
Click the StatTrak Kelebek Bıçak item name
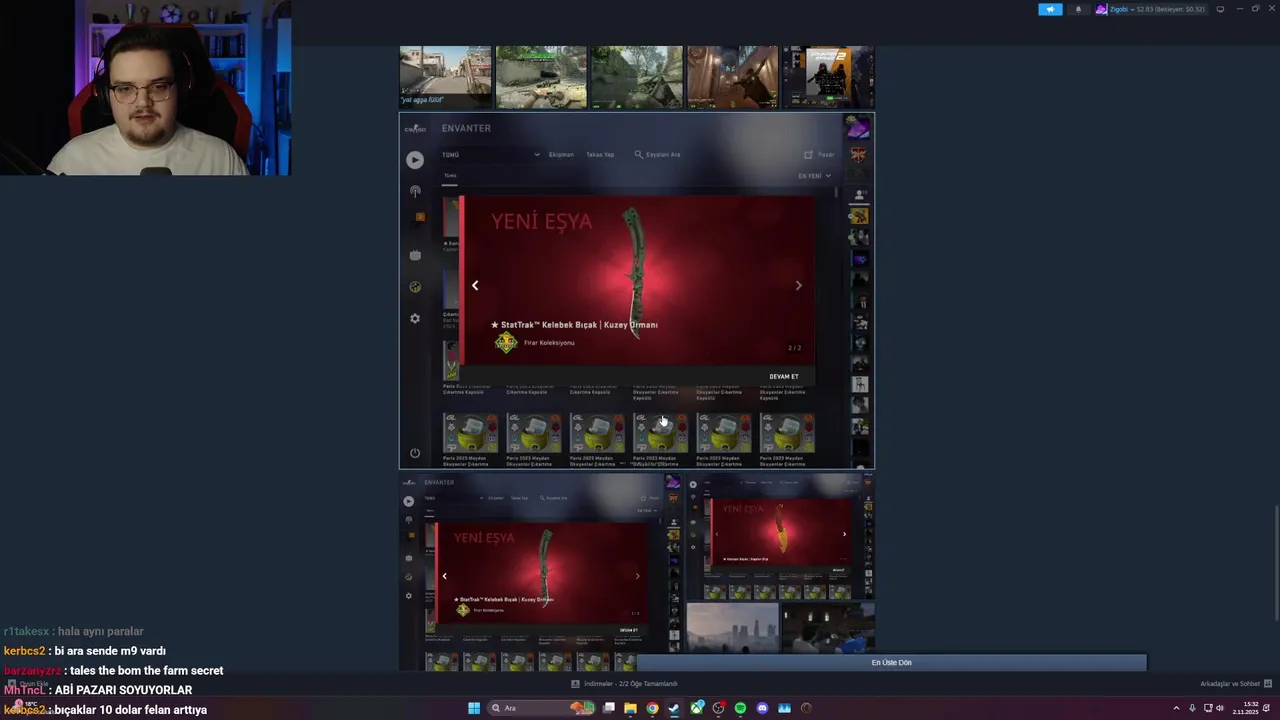(x=574, y=325)
